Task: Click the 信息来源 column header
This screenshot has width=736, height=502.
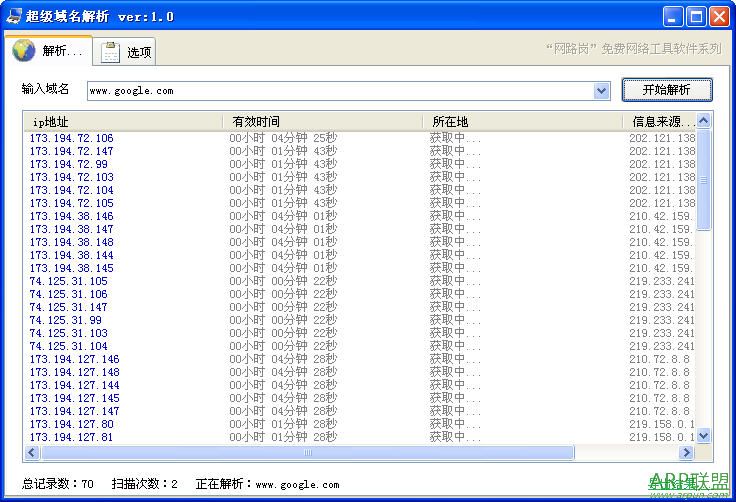Action: pyautogui.click(x=658, y=121)
